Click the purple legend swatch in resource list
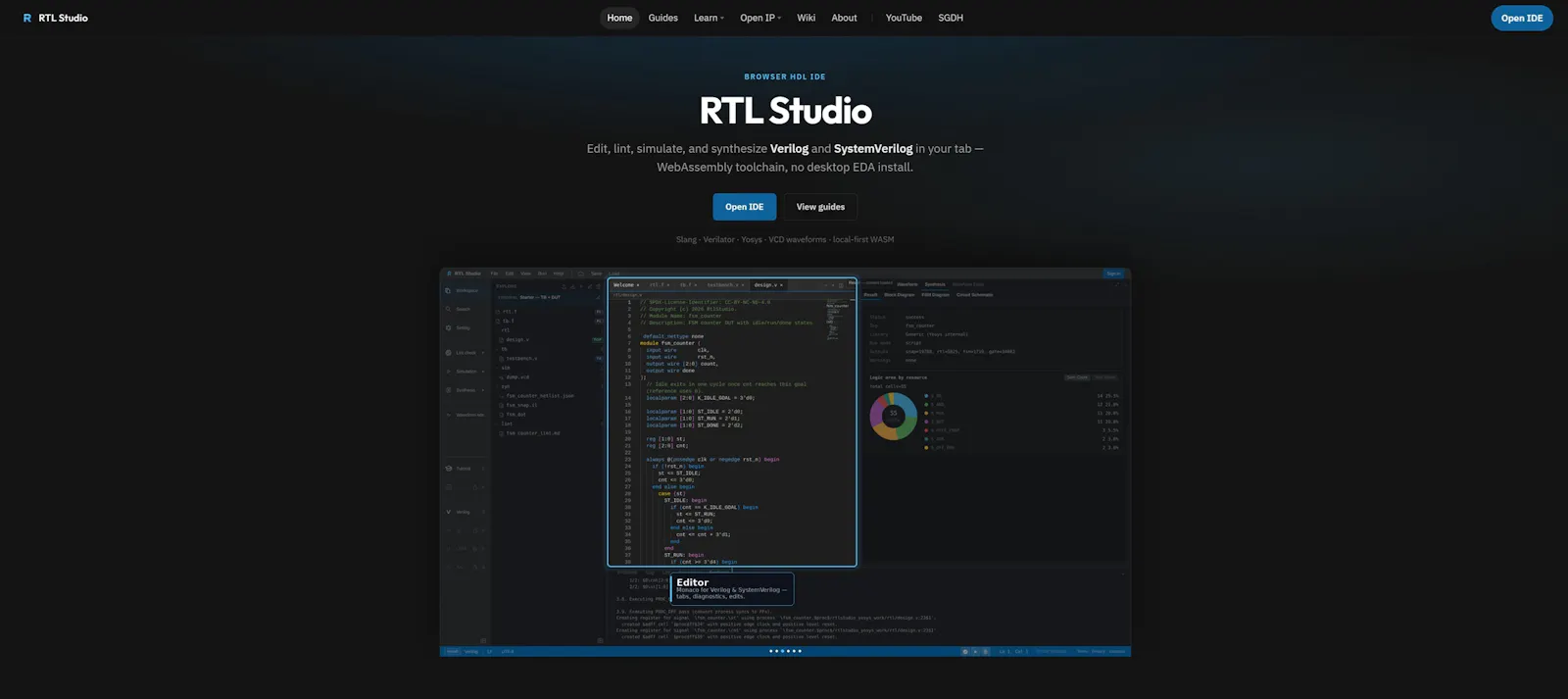1568x699 pixels. tap(926, 422)
